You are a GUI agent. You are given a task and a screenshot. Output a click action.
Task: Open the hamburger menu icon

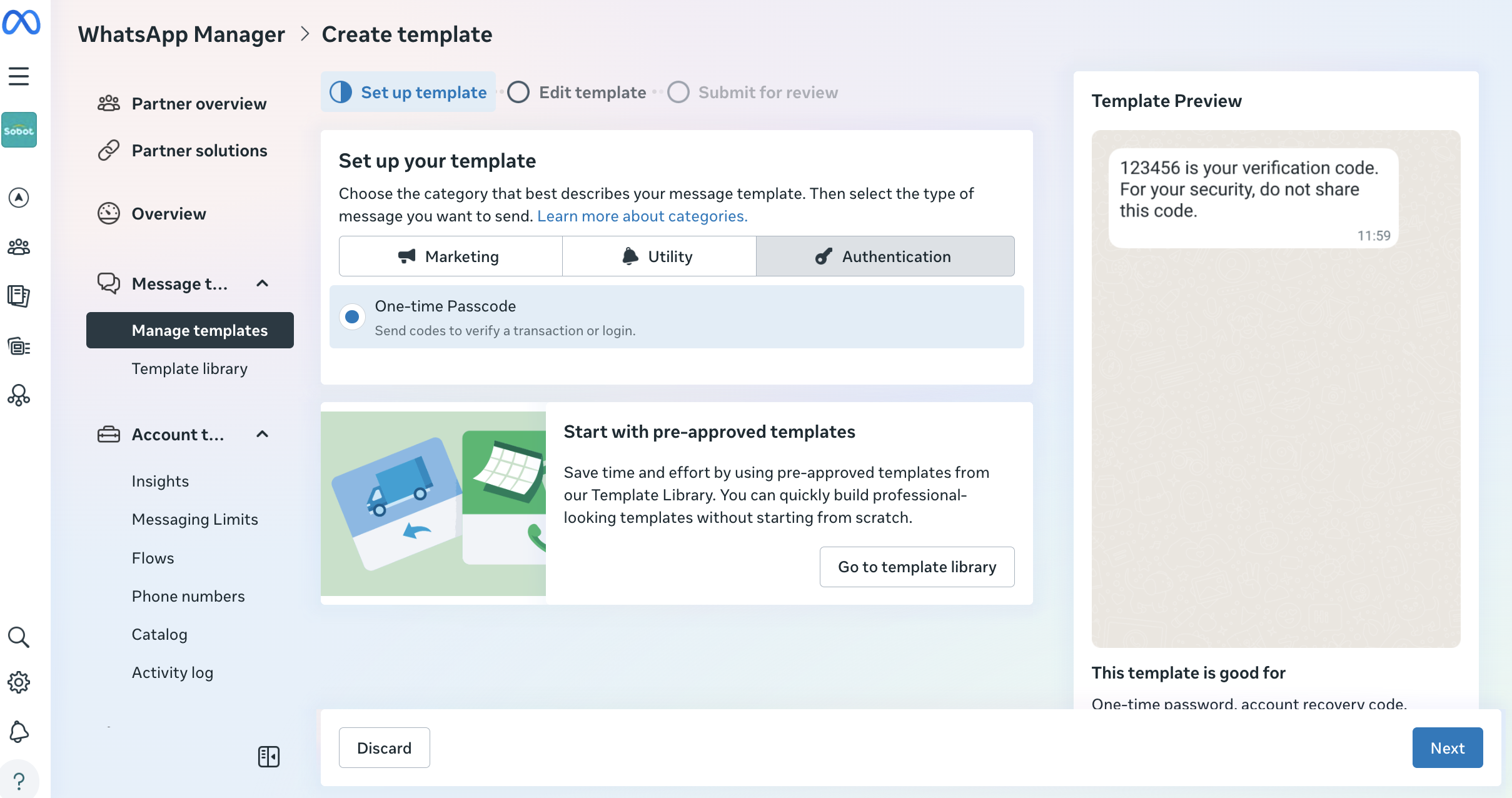[x=19, y=76]
